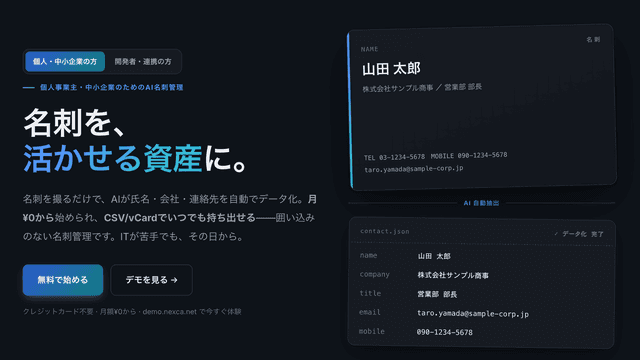Click the mobile field key in JSON panel
The image size is (640, 360).
tap(371, 331)
